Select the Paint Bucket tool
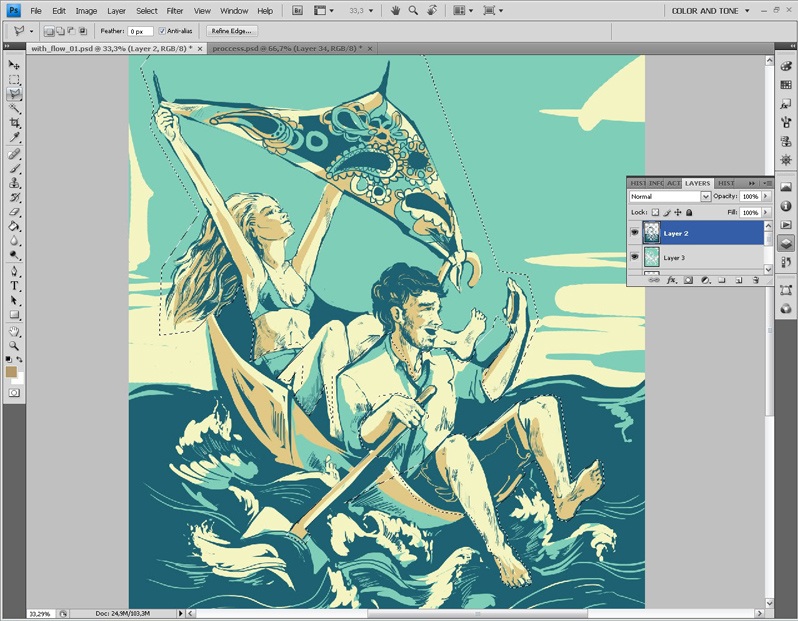The image size is (798, 621). (14, 226)
